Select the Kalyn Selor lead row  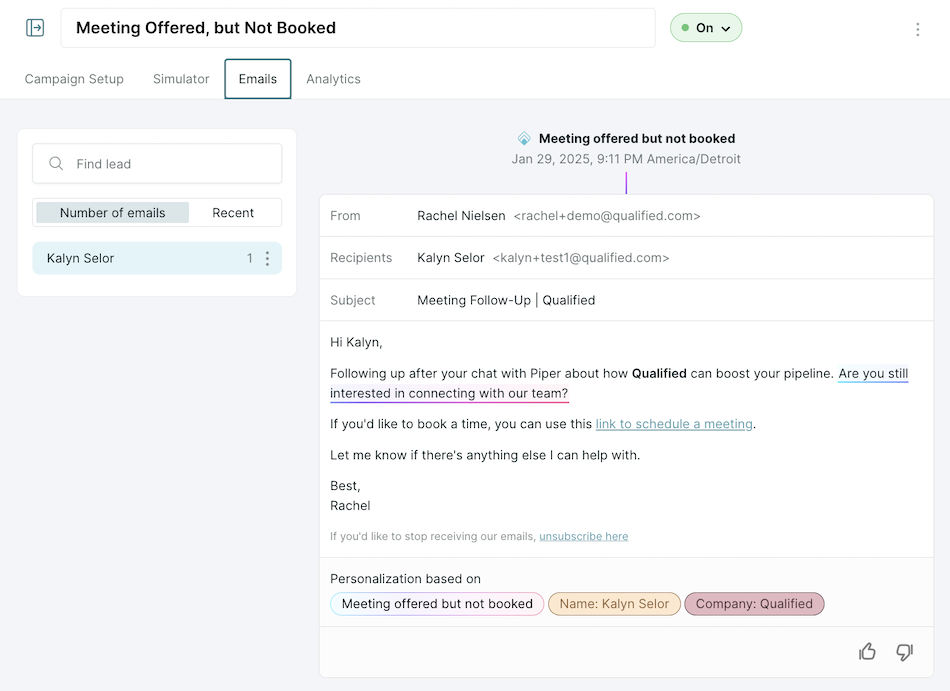(157, 259)
